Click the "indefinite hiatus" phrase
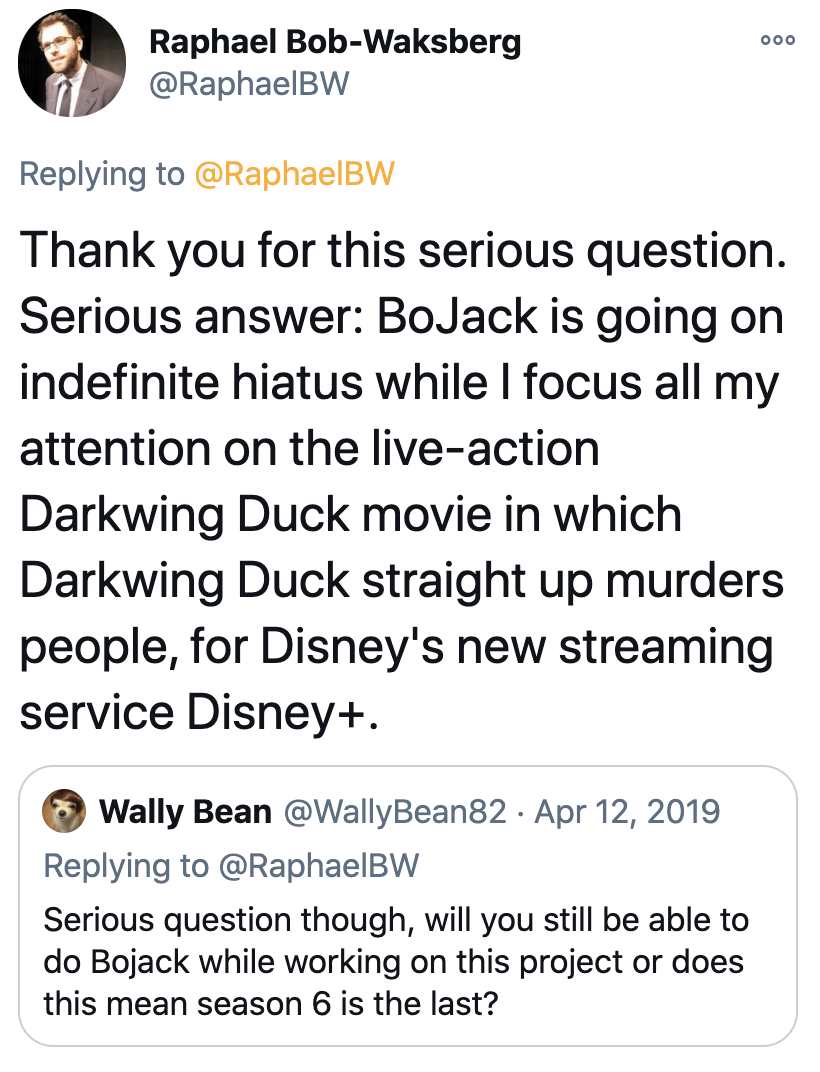Screen dimensions: 820x1072 (x=191, y=382)
